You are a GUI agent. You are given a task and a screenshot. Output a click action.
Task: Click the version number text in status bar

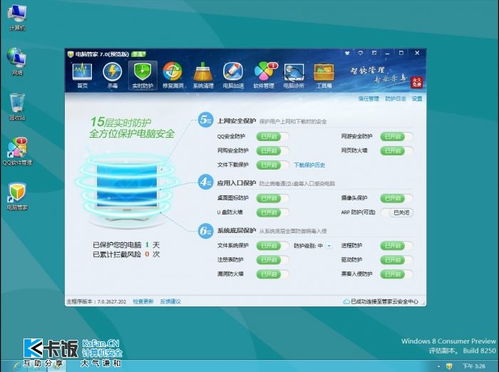point(96,302)
